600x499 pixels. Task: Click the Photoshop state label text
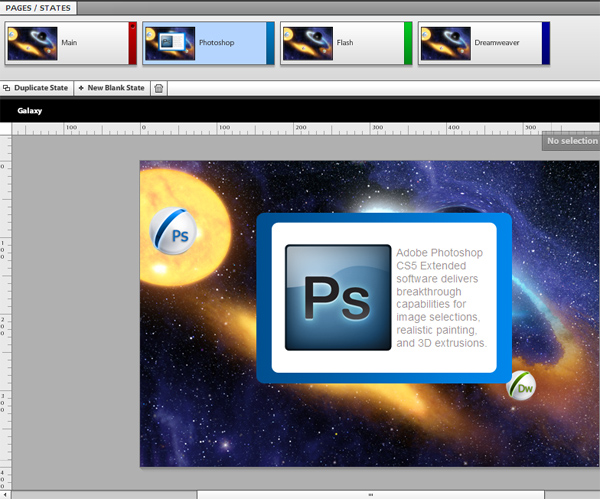coord(217,42)
